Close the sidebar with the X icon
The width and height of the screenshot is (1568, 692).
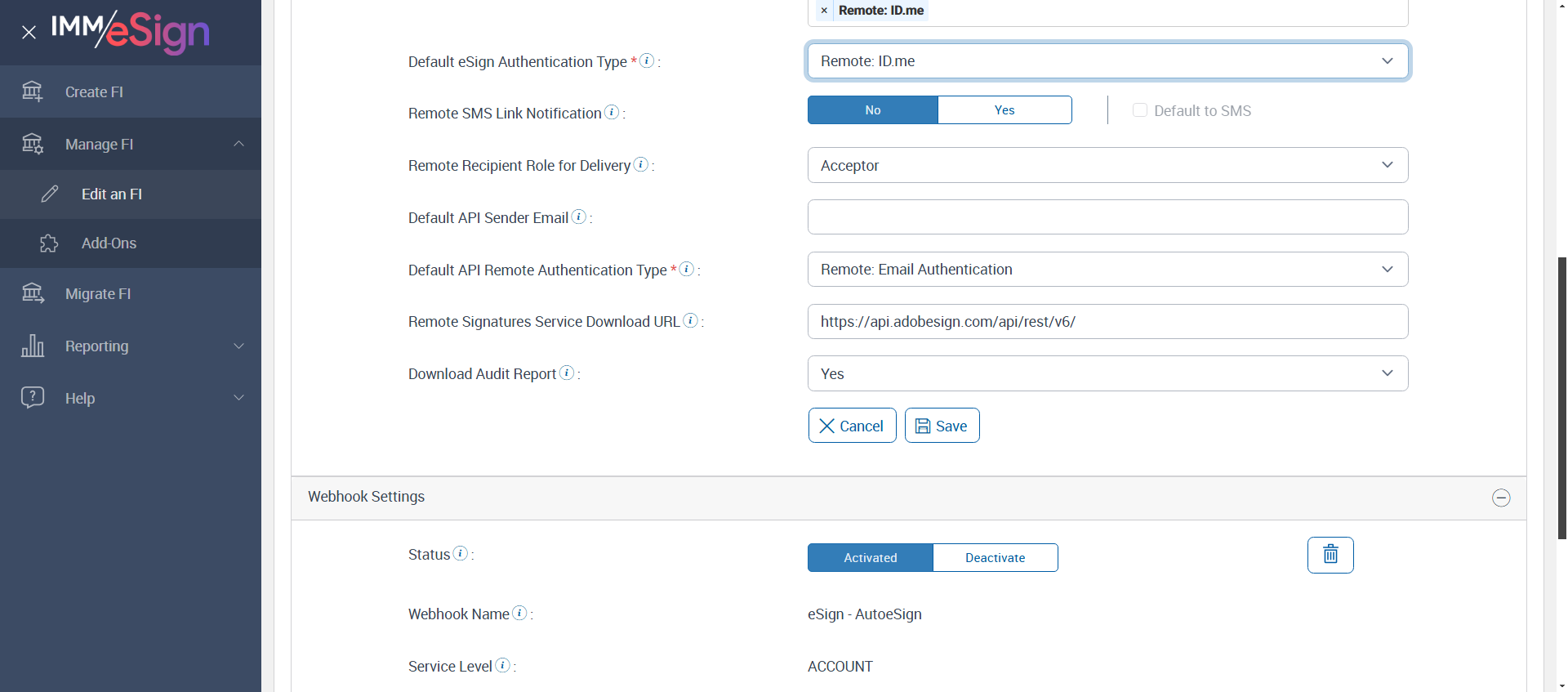29,33
